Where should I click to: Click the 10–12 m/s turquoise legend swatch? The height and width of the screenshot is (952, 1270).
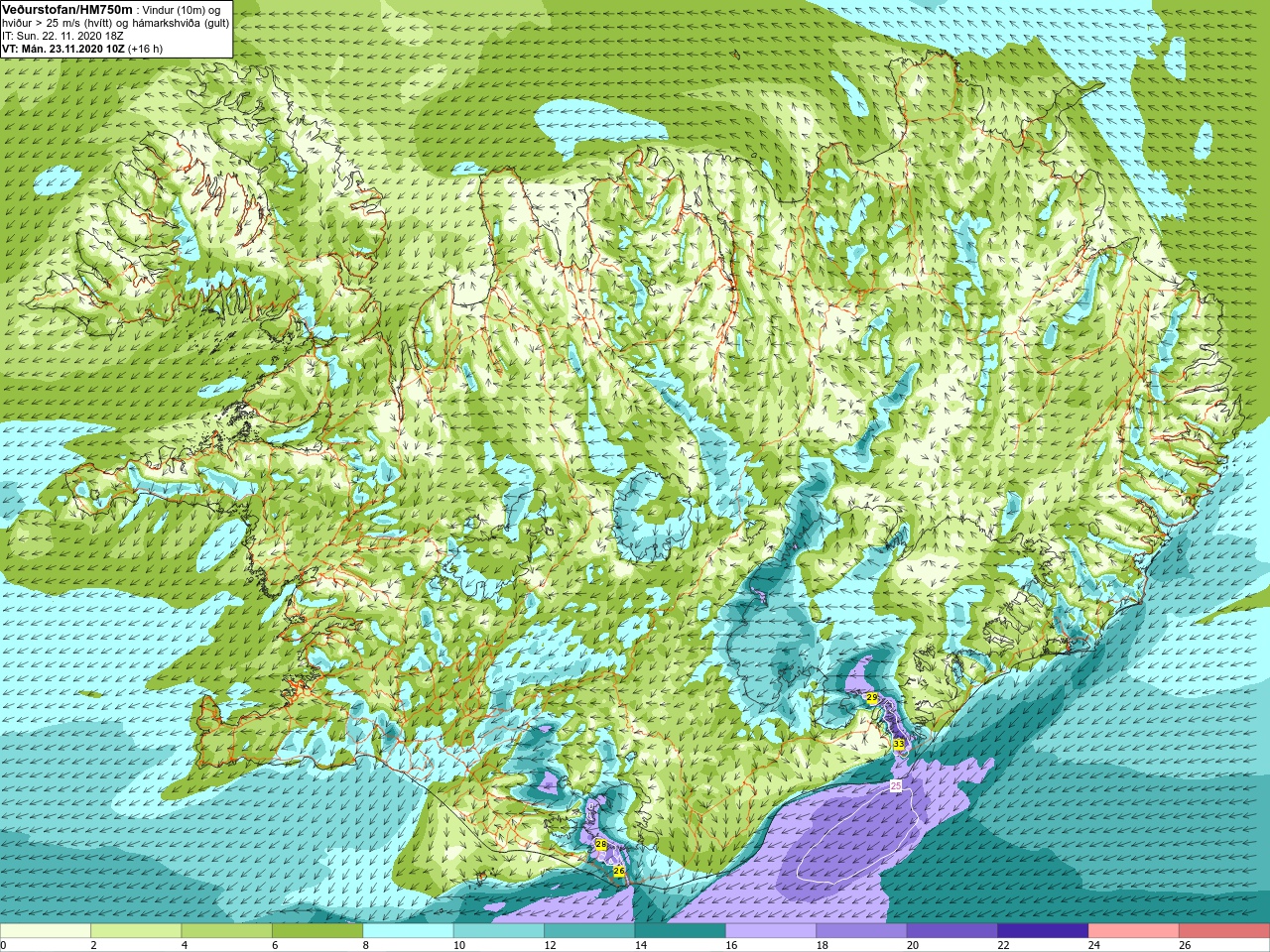tap(498, 931)
